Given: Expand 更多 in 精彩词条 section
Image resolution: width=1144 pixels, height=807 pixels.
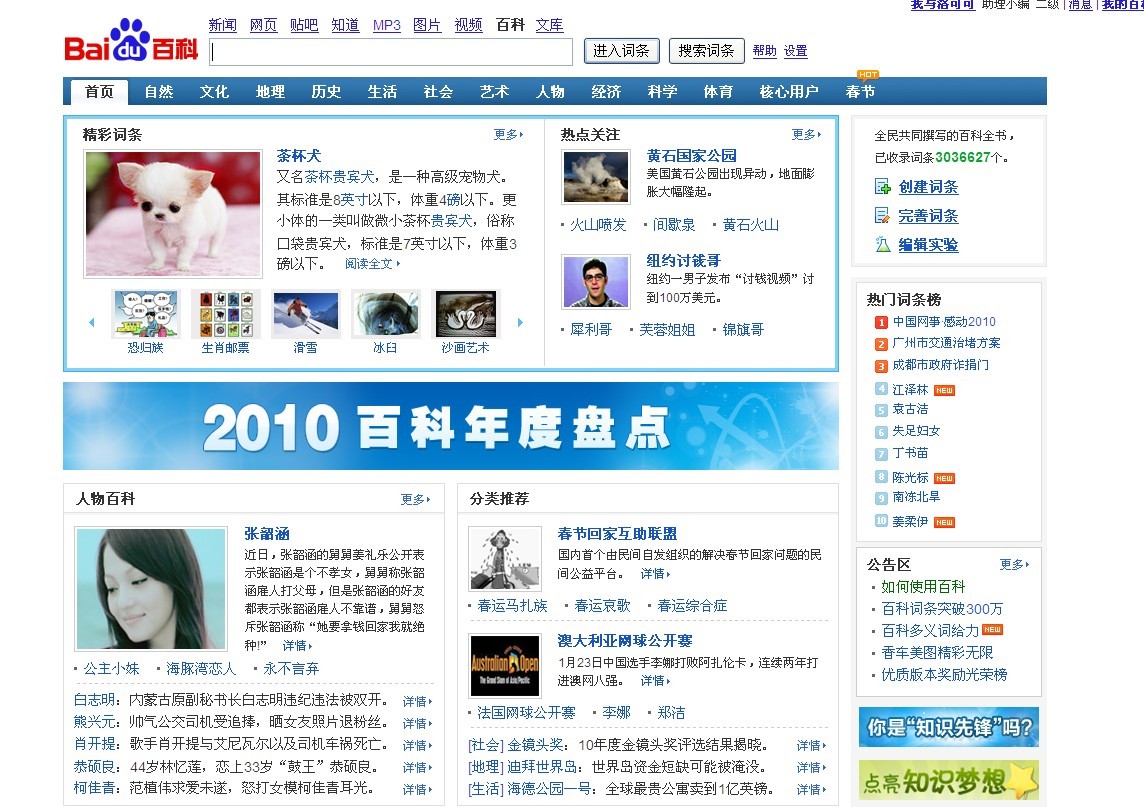Looking at the screenshot, I should pos(508,134).
